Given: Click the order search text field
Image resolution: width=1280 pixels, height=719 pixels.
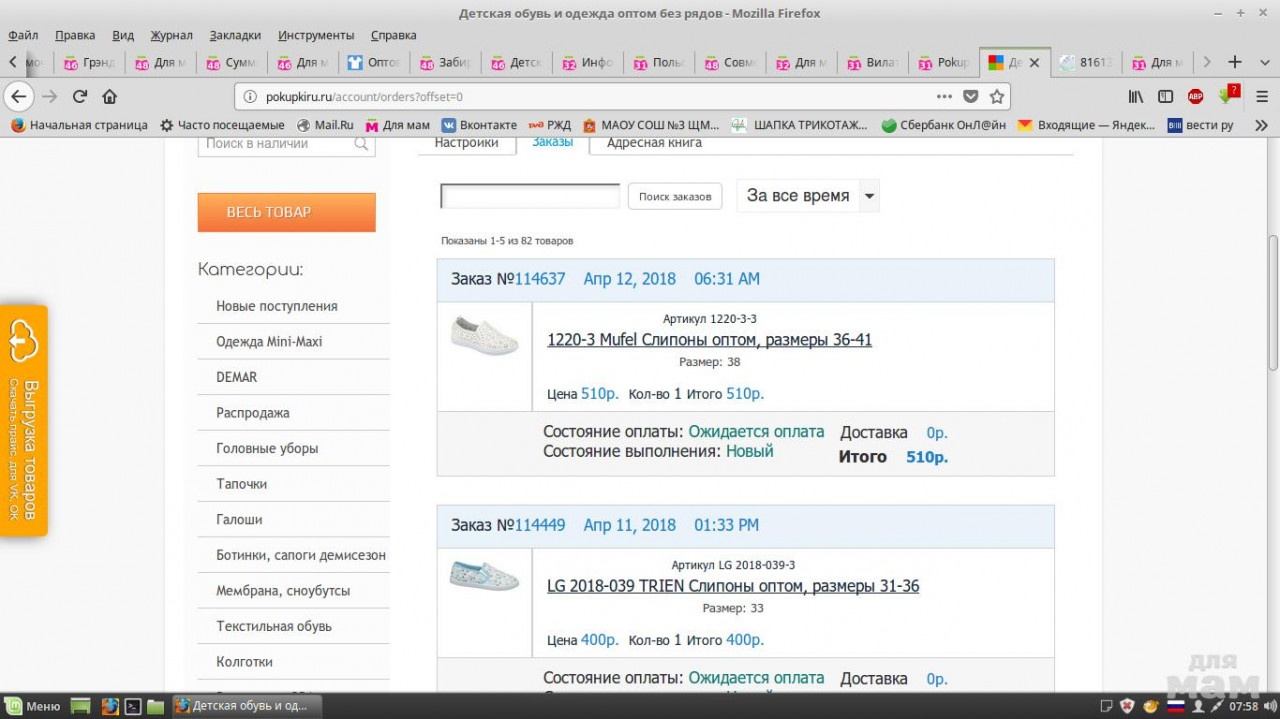Looking at the screenshot, I should [530, 196].
